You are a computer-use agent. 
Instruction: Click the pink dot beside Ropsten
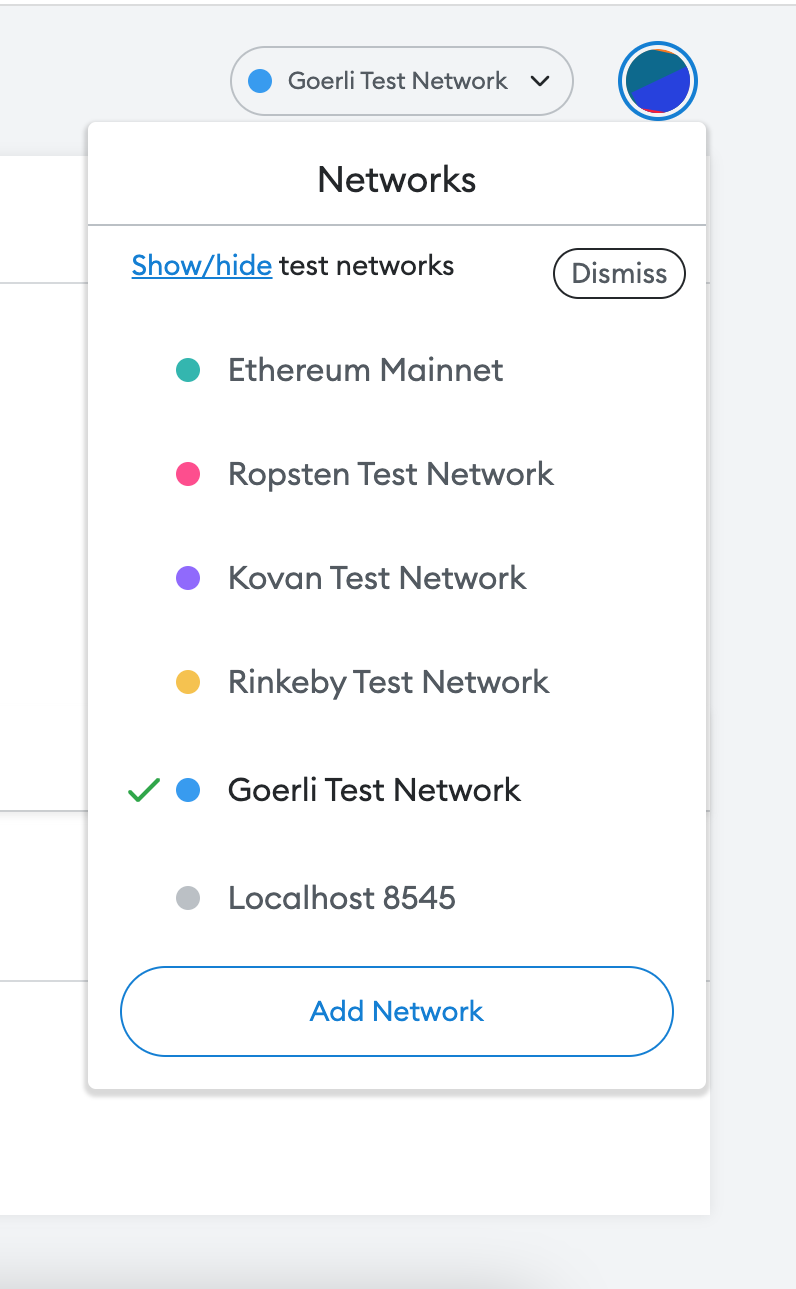point(188,475)
